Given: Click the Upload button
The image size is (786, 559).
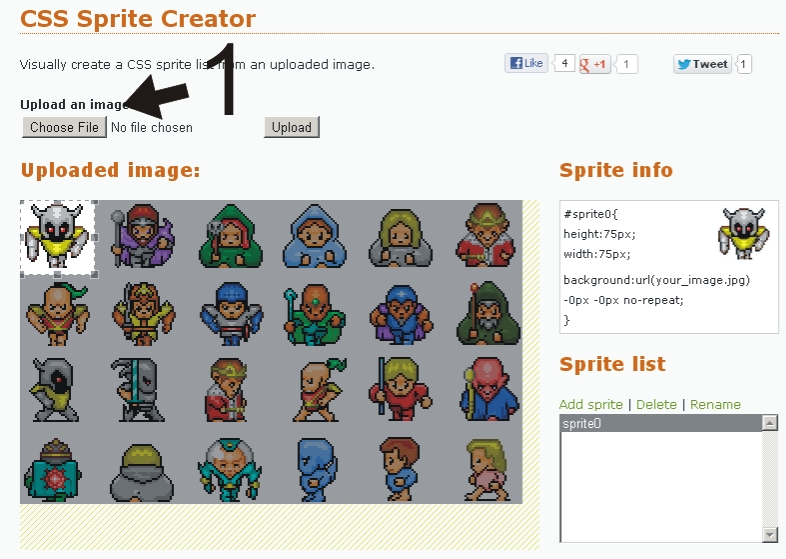Looking at the screenshot, I should click(292, 127).
